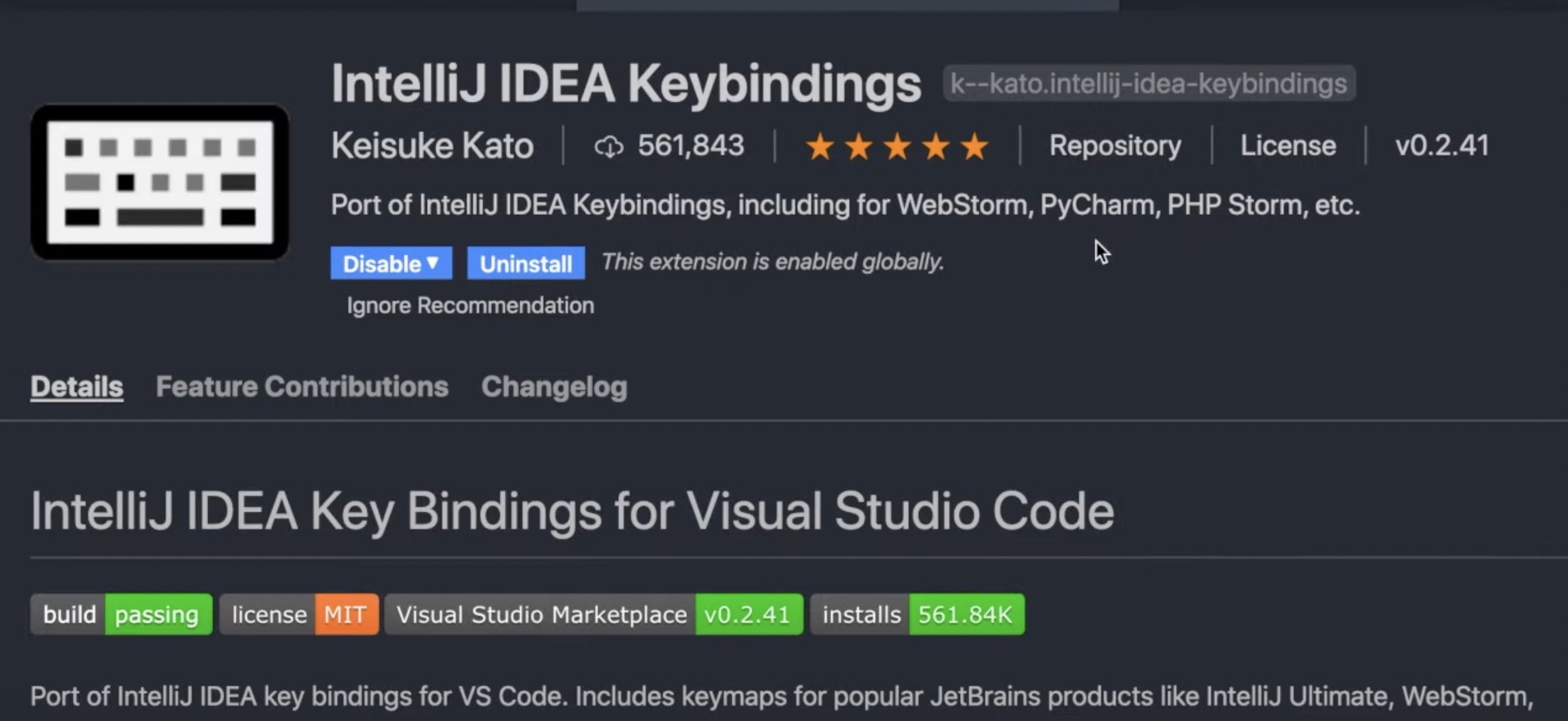This screenshot has width=1568, height=721.
Task: Click Ignore Recommendation
Action: [470, 305]
